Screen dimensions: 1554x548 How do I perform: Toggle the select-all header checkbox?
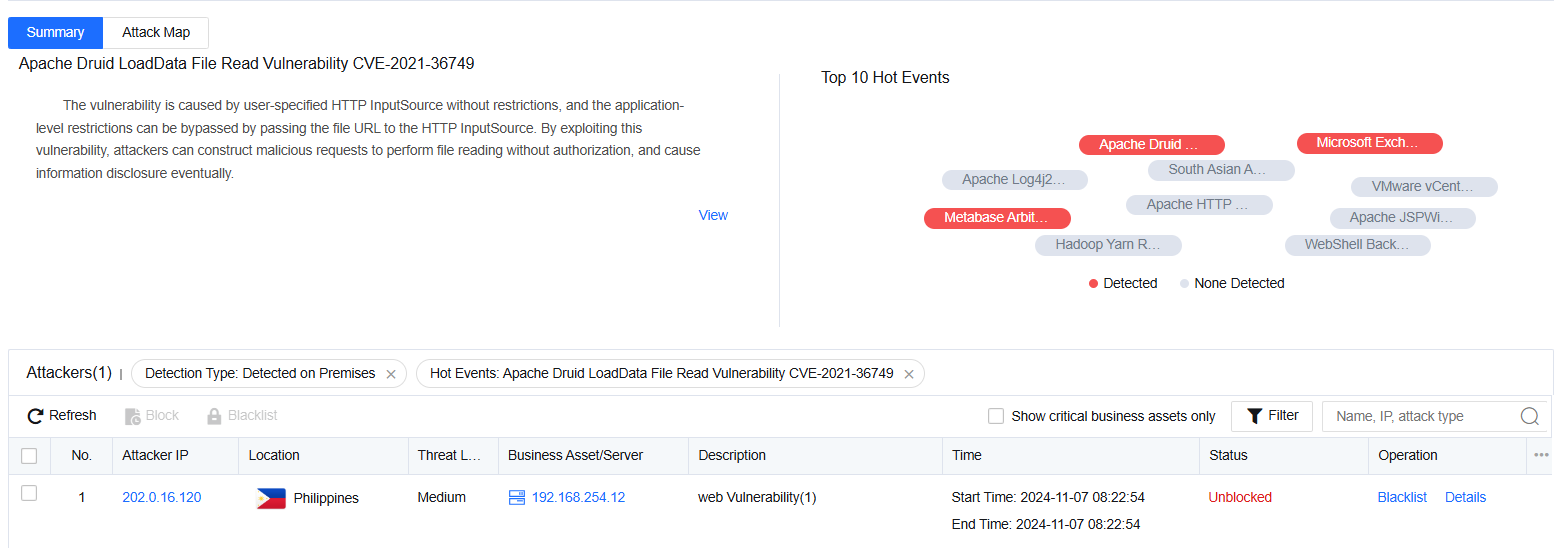[x=29, y=456]
